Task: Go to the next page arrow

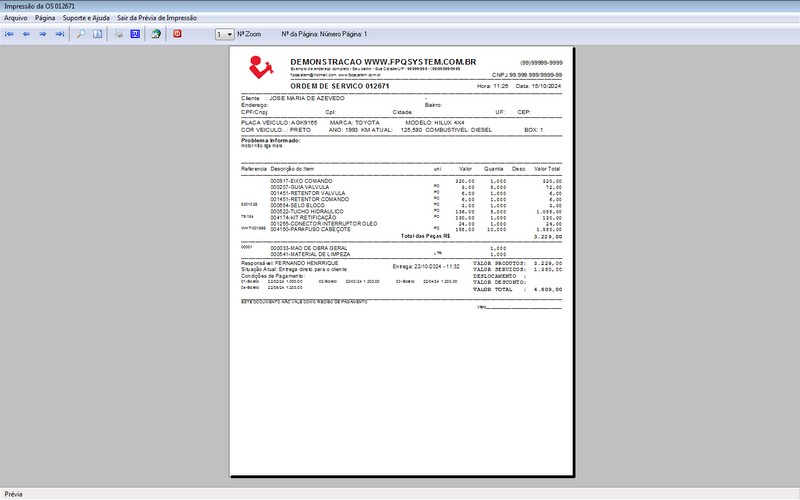Action: pyautogui.click(x=43, y=34)
